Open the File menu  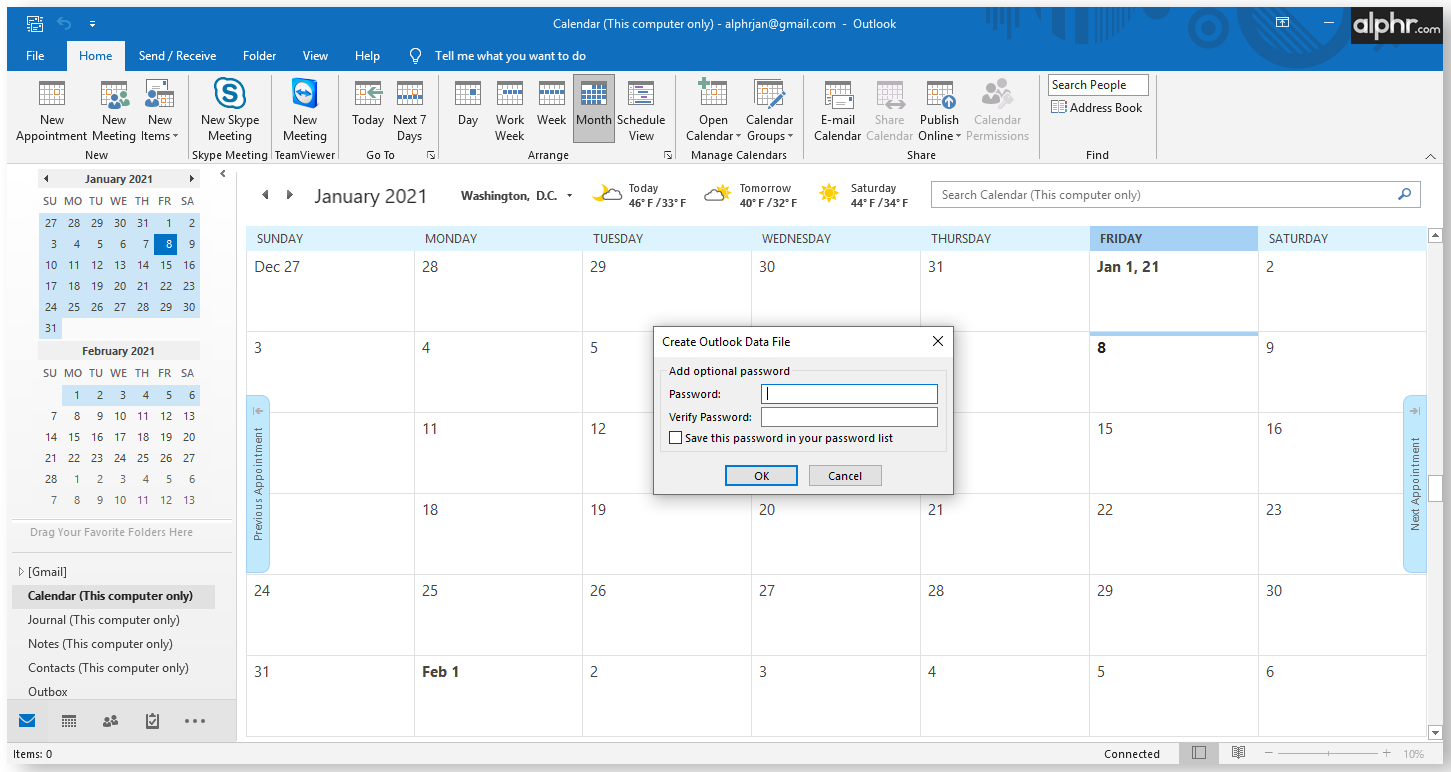35,56
